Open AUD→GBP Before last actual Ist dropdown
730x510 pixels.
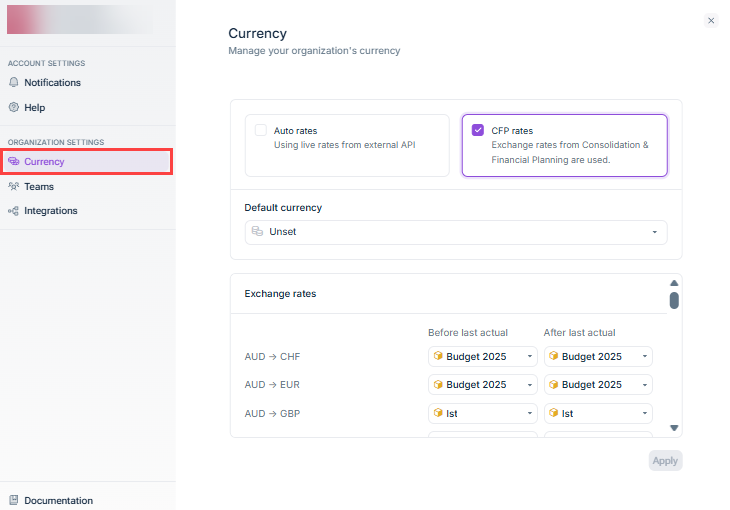[x=482, y=414]
